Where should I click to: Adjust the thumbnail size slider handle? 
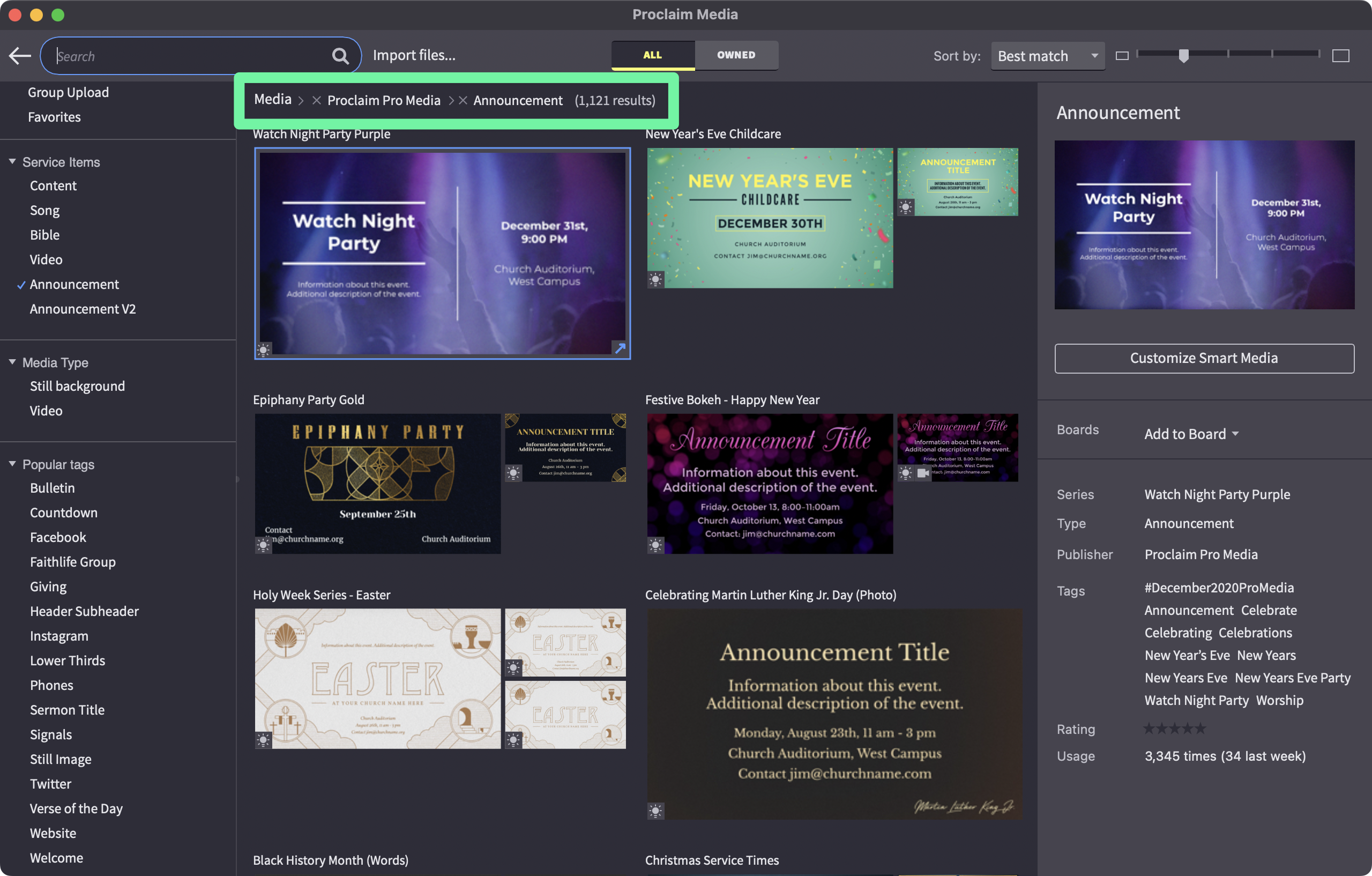coord(1183,55)
